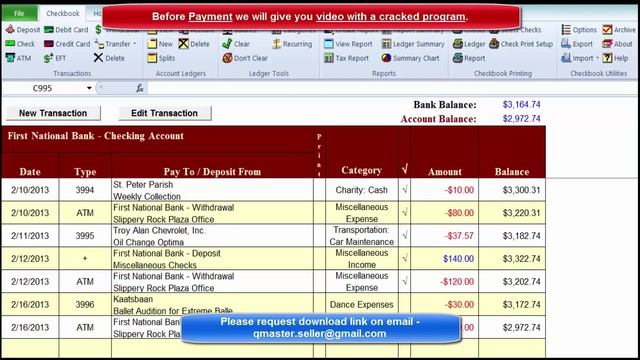Click Ledger in Checkbook Printing group

[x=469, y=44]
